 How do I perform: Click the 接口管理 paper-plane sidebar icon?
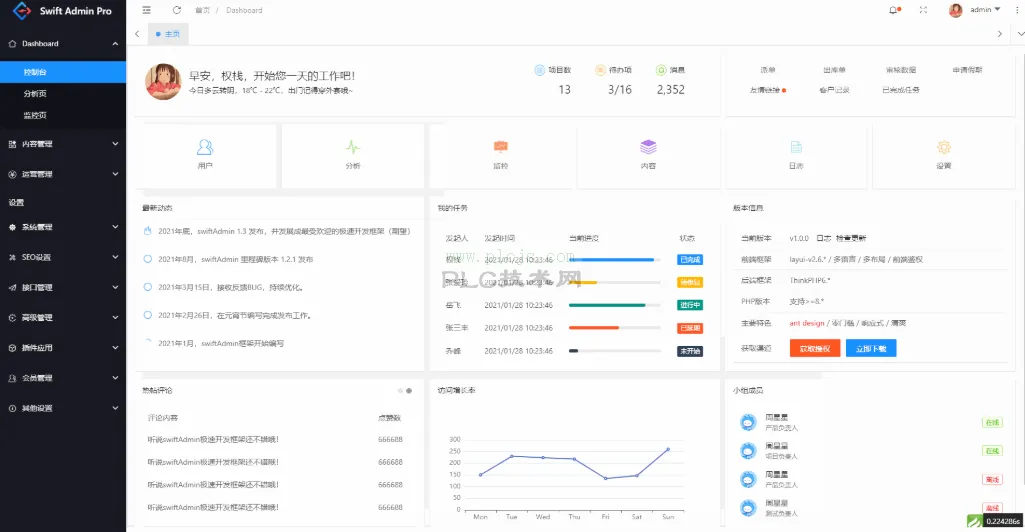coord(12,288)
